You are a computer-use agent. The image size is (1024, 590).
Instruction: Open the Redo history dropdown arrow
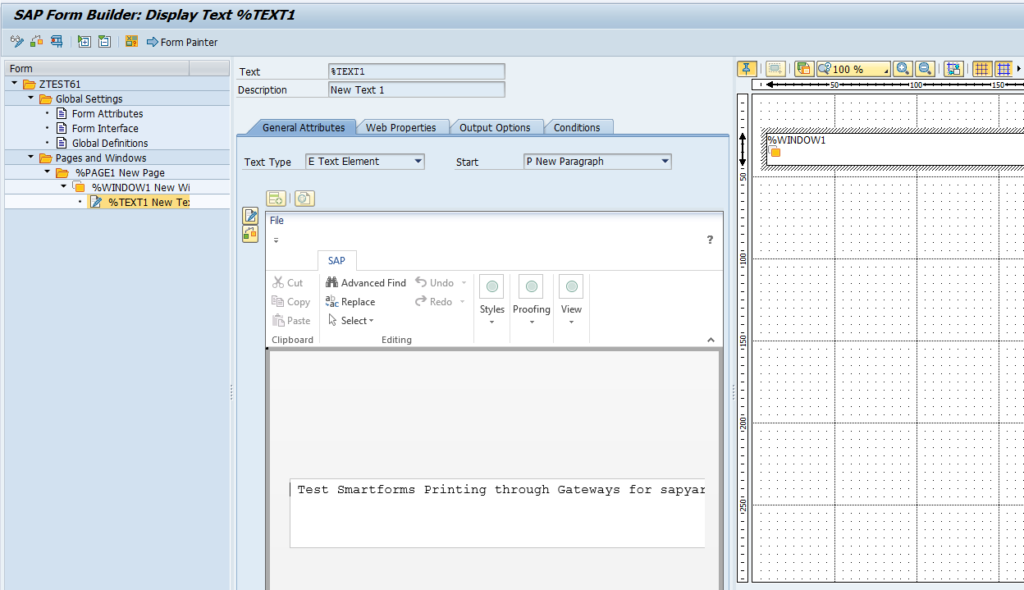[462, 302]
